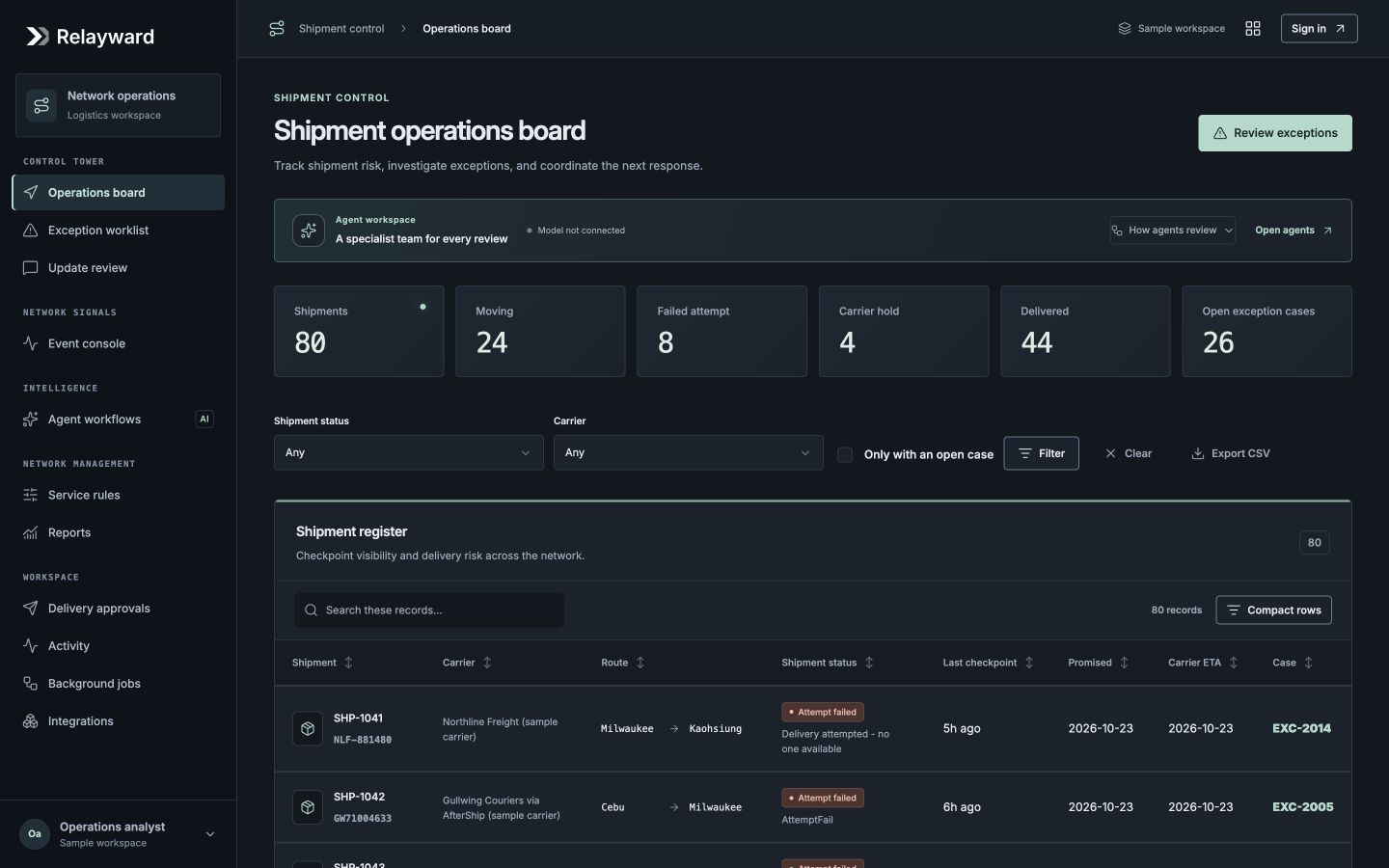Click the Relayward logo icon
The width and height of the screenshot is (1389, 868).
pyautogui.click(x=38, y=37)
